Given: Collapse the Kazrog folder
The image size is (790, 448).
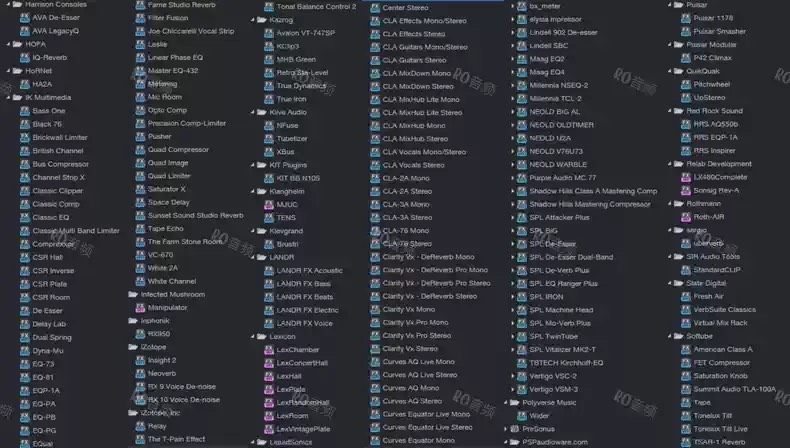Looking at the screenshot, I should pos(253,20).
